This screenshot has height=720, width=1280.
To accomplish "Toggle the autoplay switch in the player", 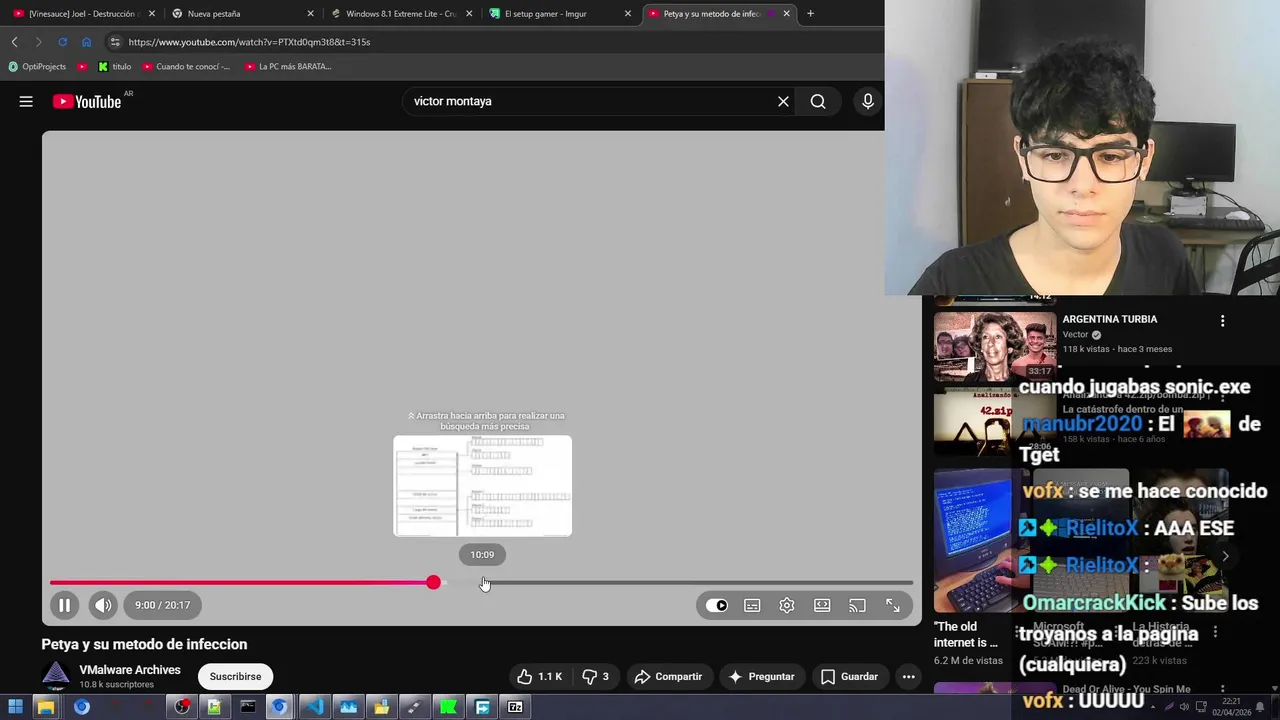I will tap(717, 605).
